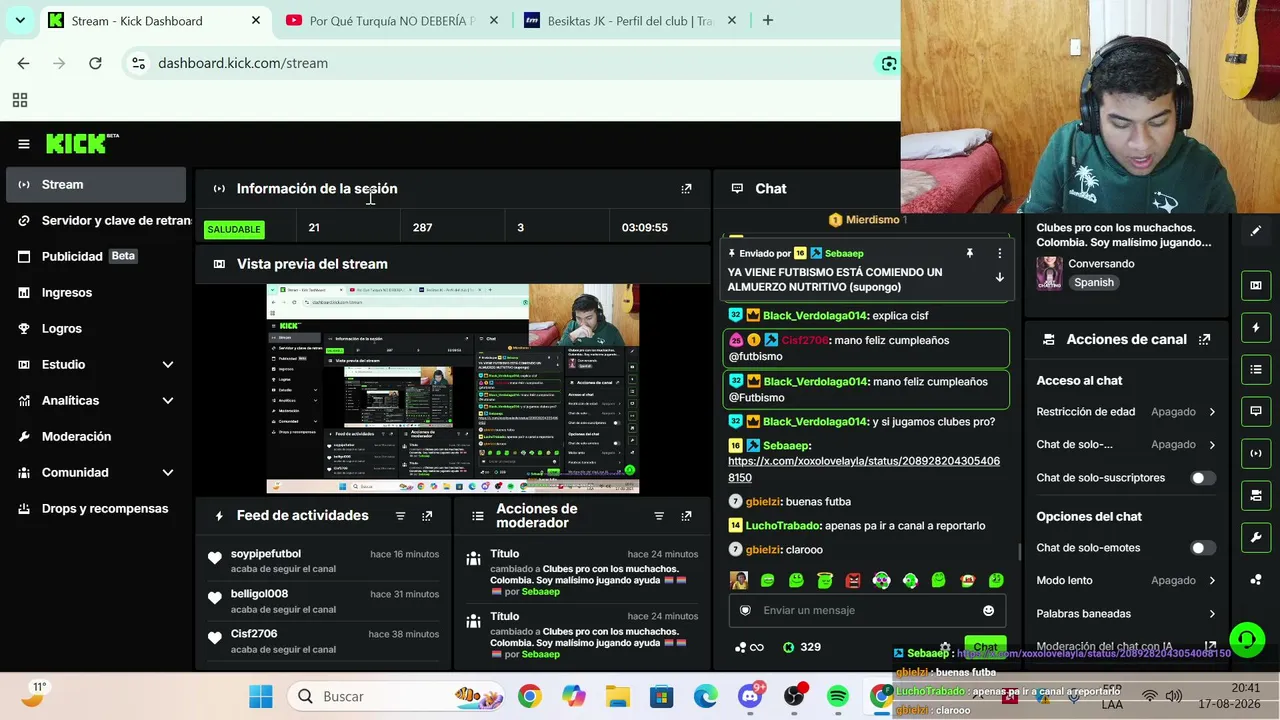
Task: Open Restricción de edad options
Action: coord(1126,412)
